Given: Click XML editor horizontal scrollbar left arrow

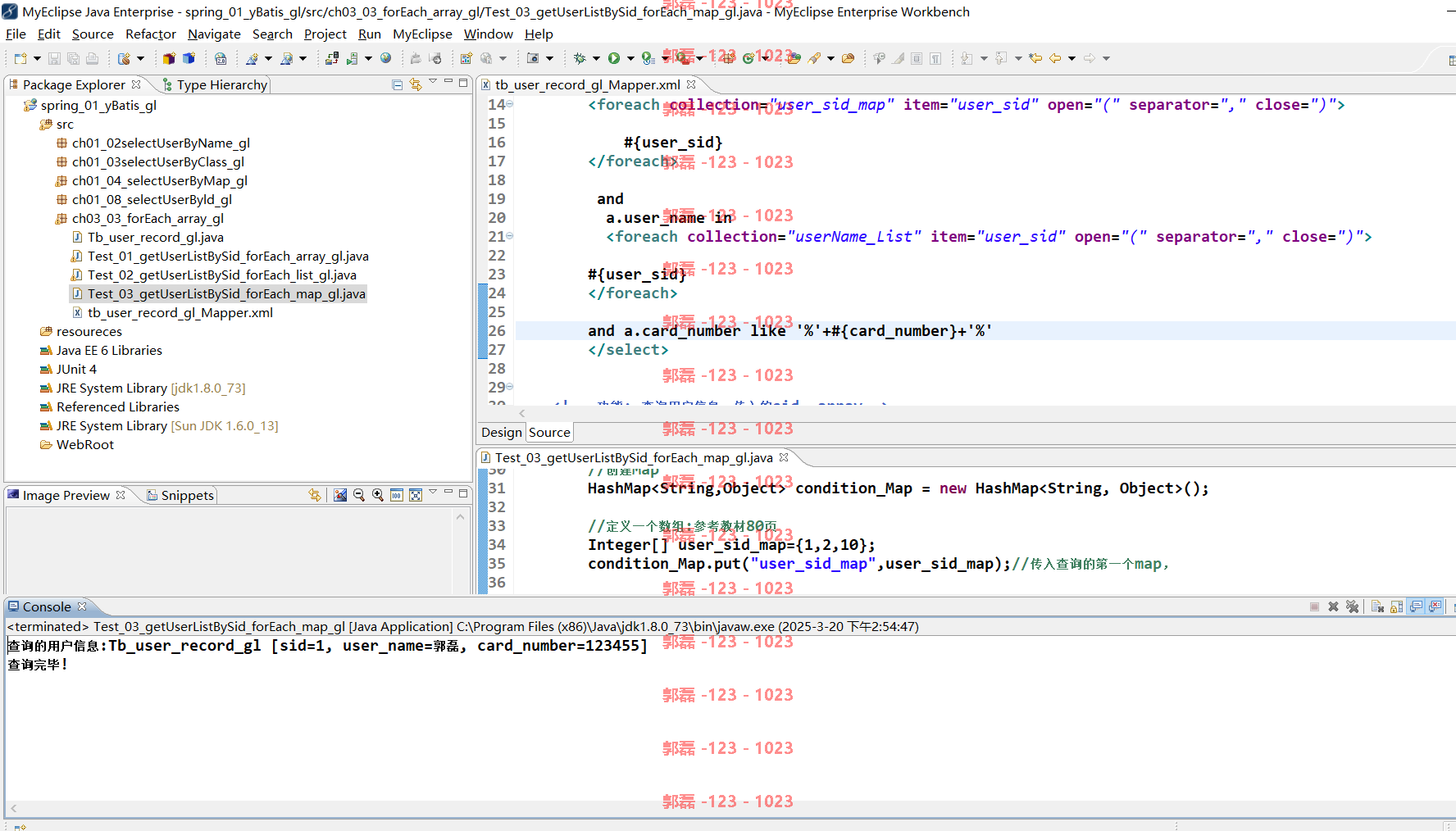Looking at the screenshot, I should pos(522,413).
